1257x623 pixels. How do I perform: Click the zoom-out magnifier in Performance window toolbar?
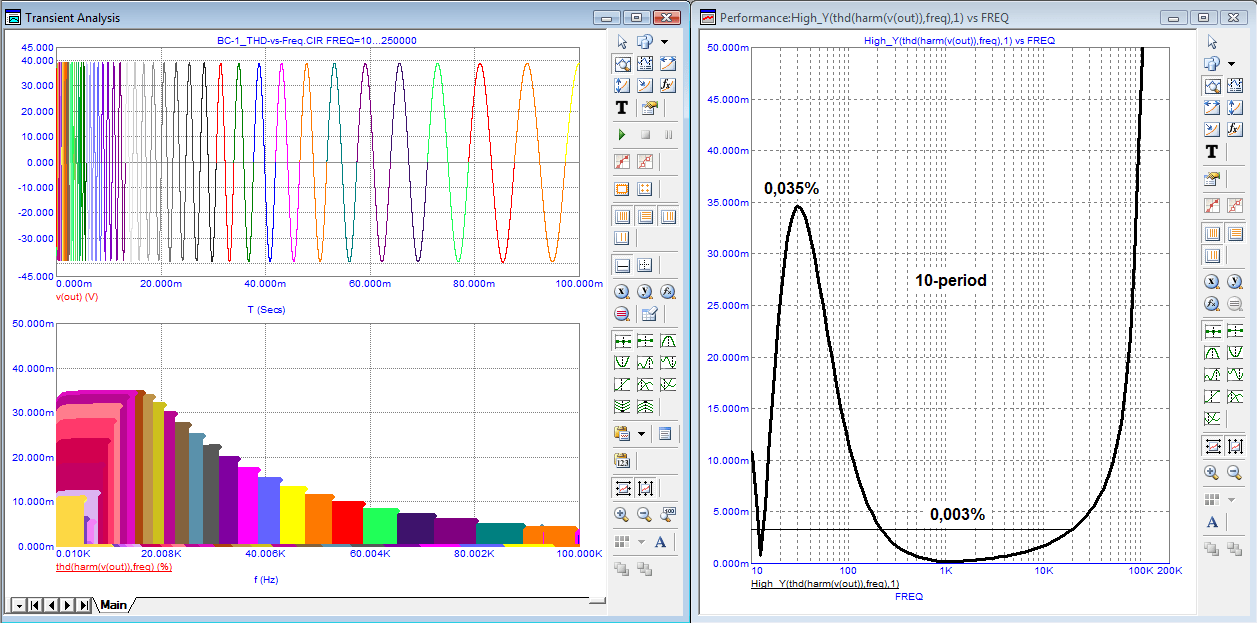click(1234, 472)
